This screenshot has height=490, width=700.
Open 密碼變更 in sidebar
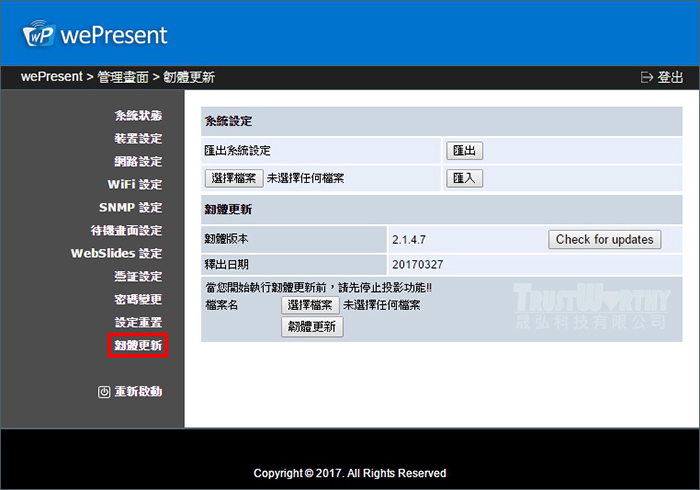tap(138, 299)
